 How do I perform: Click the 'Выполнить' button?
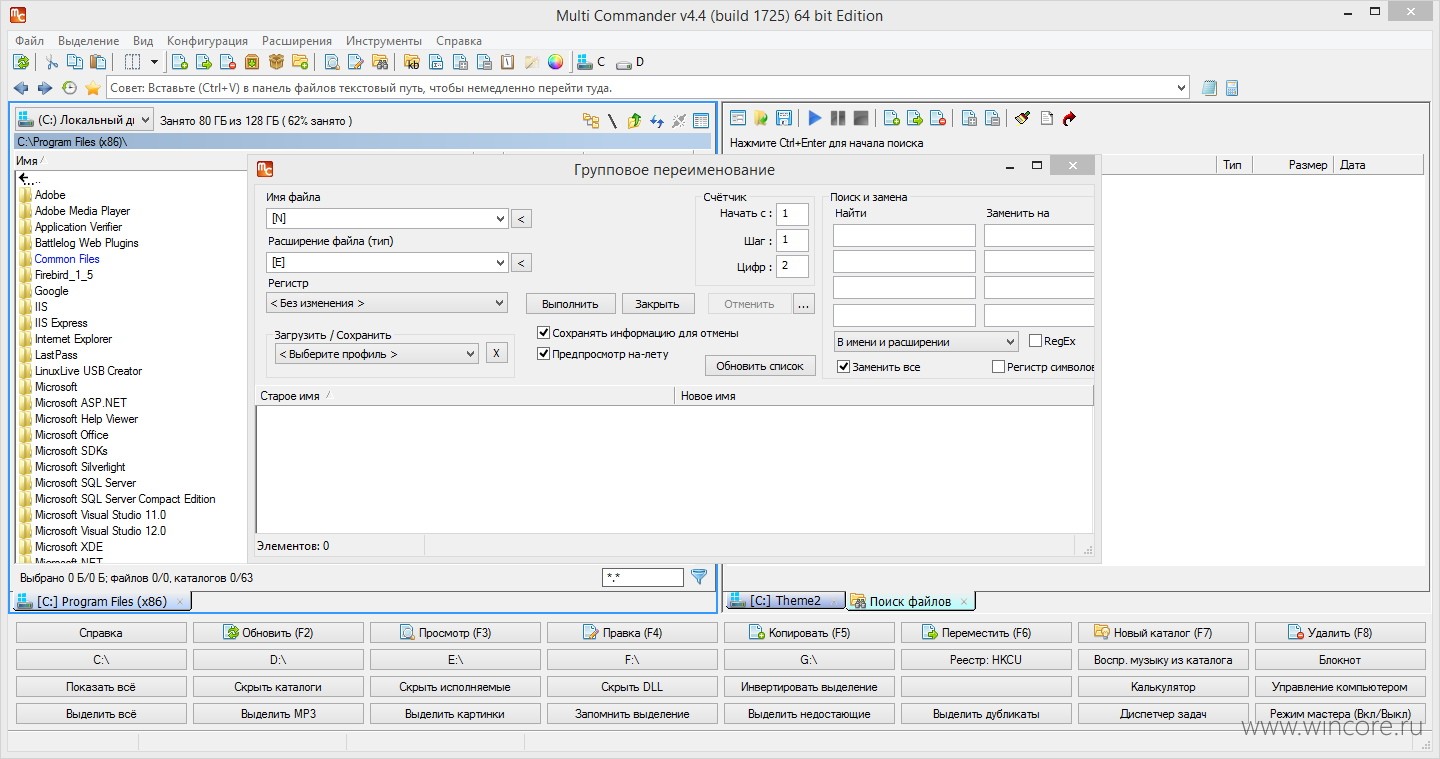[570, 304]
